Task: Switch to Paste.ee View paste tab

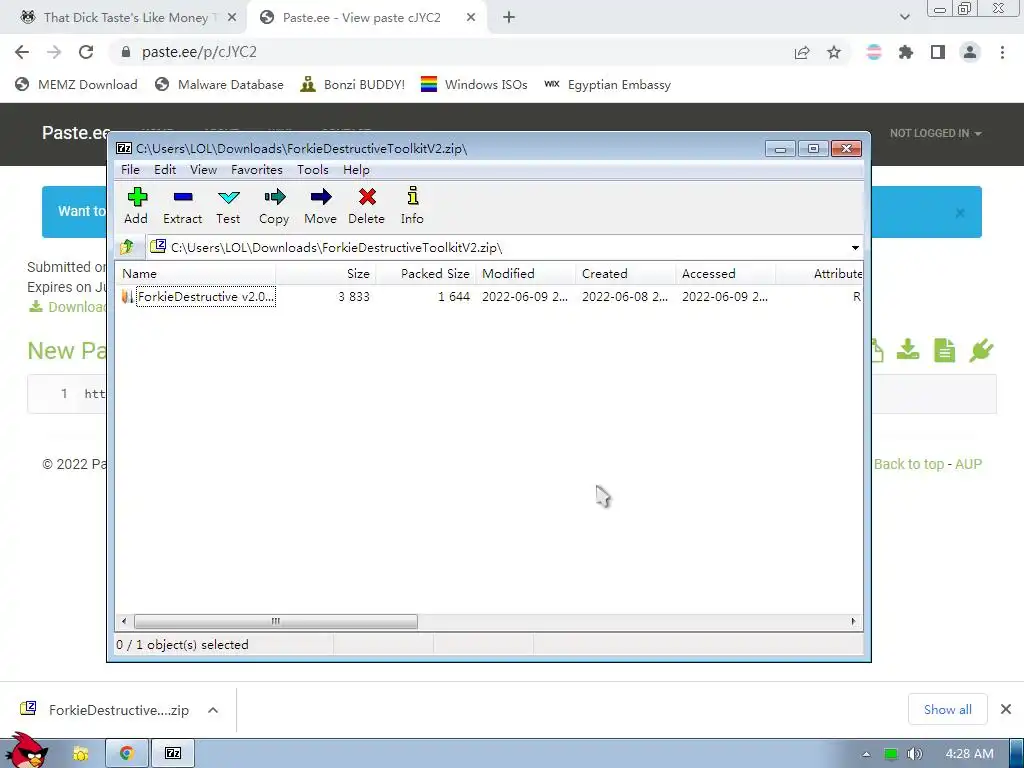Action: click(x=361, y=18)
